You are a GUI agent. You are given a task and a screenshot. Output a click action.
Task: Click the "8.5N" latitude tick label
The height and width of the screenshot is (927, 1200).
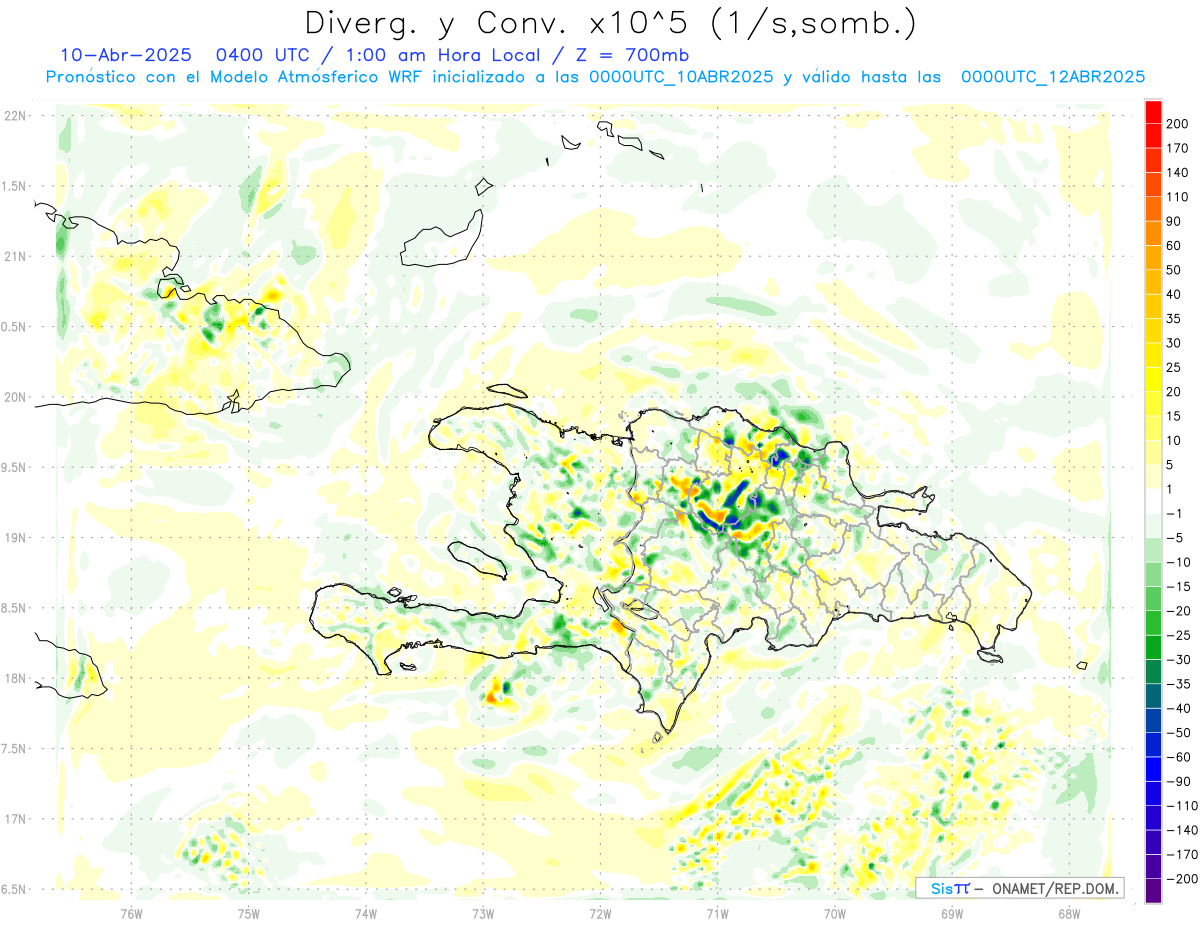pos(14,608)
